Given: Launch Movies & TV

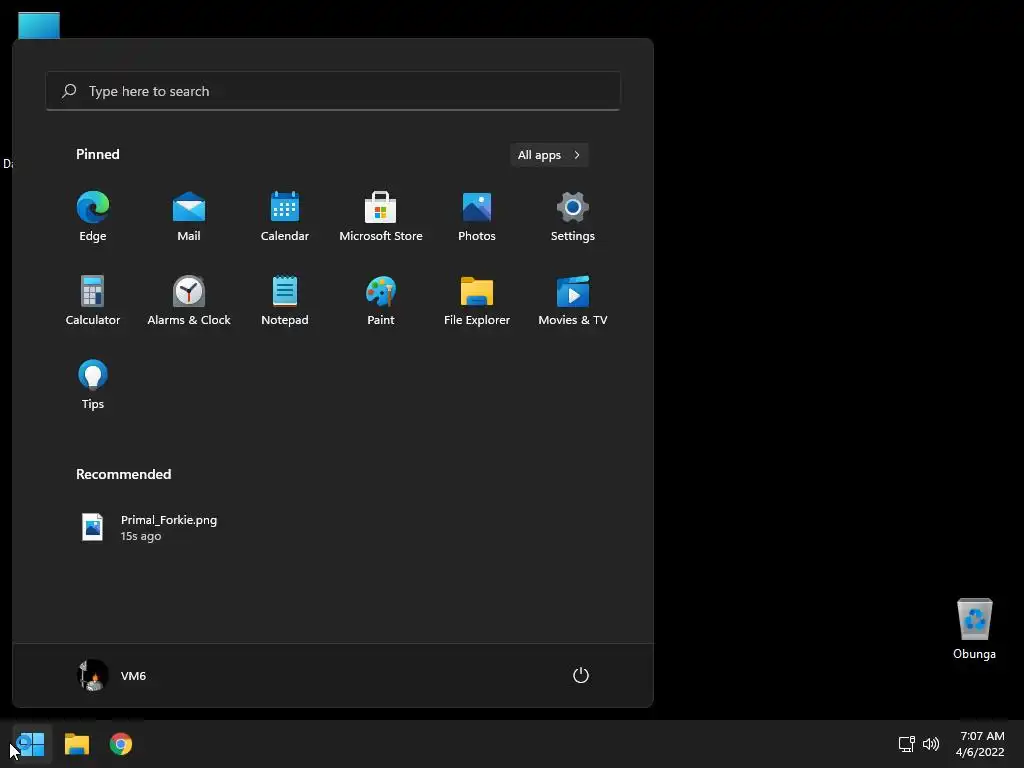Looking at the screenshot, I should (573, 300).
